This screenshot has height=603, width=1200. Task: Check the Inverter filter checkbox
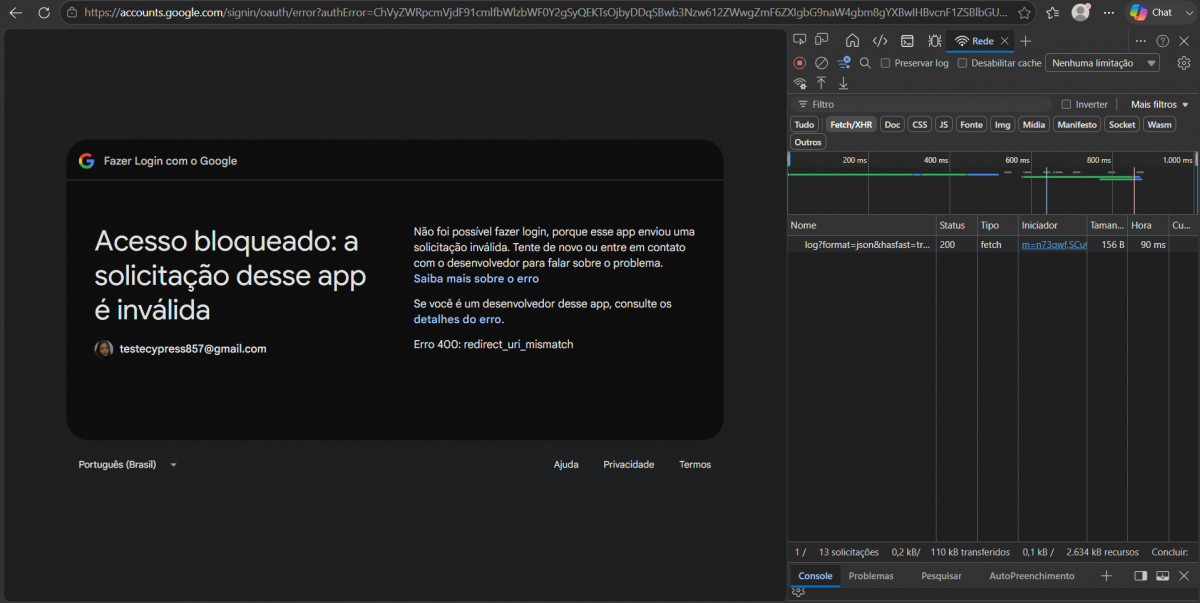click(x=1066, y=104)
